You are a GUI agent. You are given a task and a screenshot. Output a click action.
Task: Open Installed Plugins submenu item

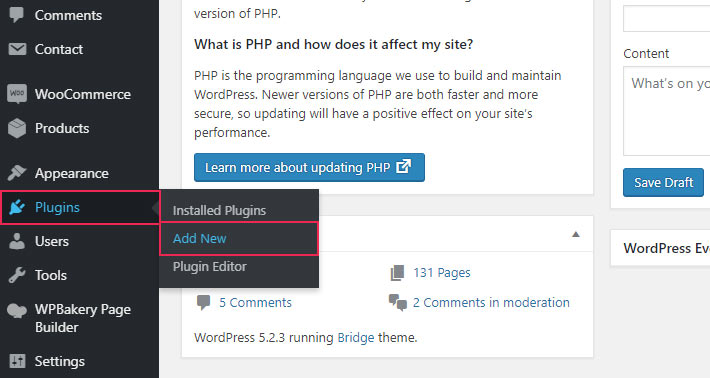click(219, 211)
